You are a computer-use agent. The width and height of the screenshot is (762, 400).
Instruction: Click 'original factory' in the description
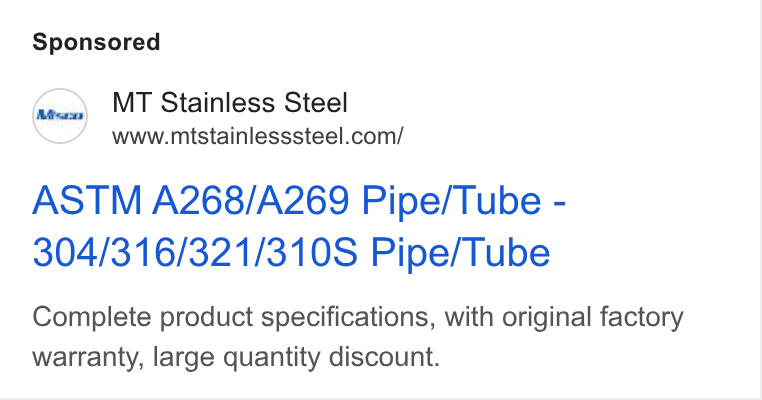click(x=593, y=317)
